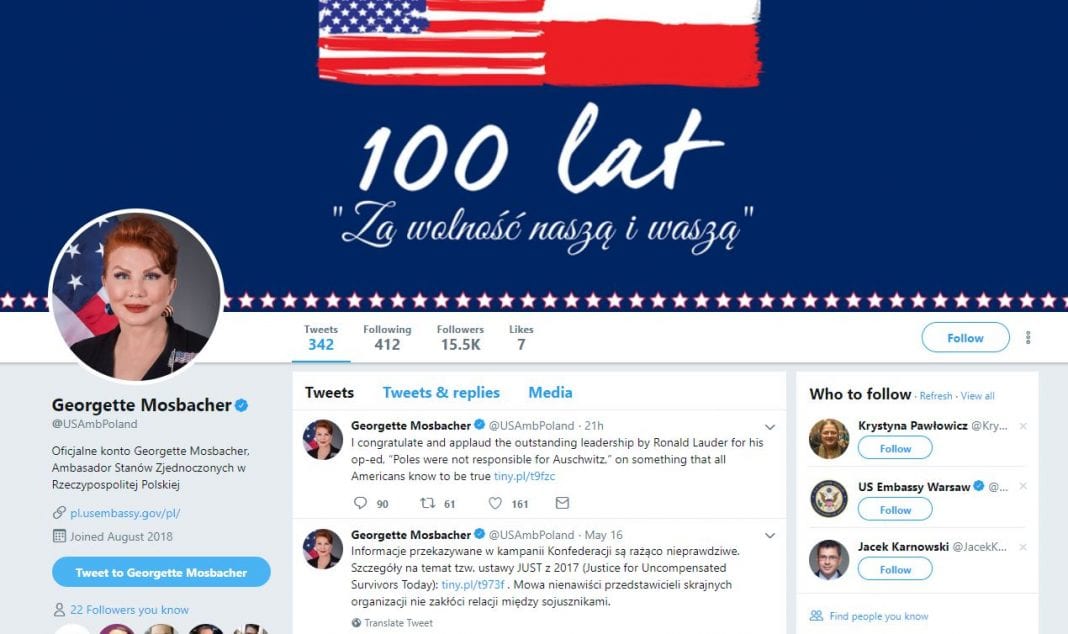1068x634 pixels.
Task: Open the US Embassy Warsaw seal avatar
Action: (x=829, y=499)
